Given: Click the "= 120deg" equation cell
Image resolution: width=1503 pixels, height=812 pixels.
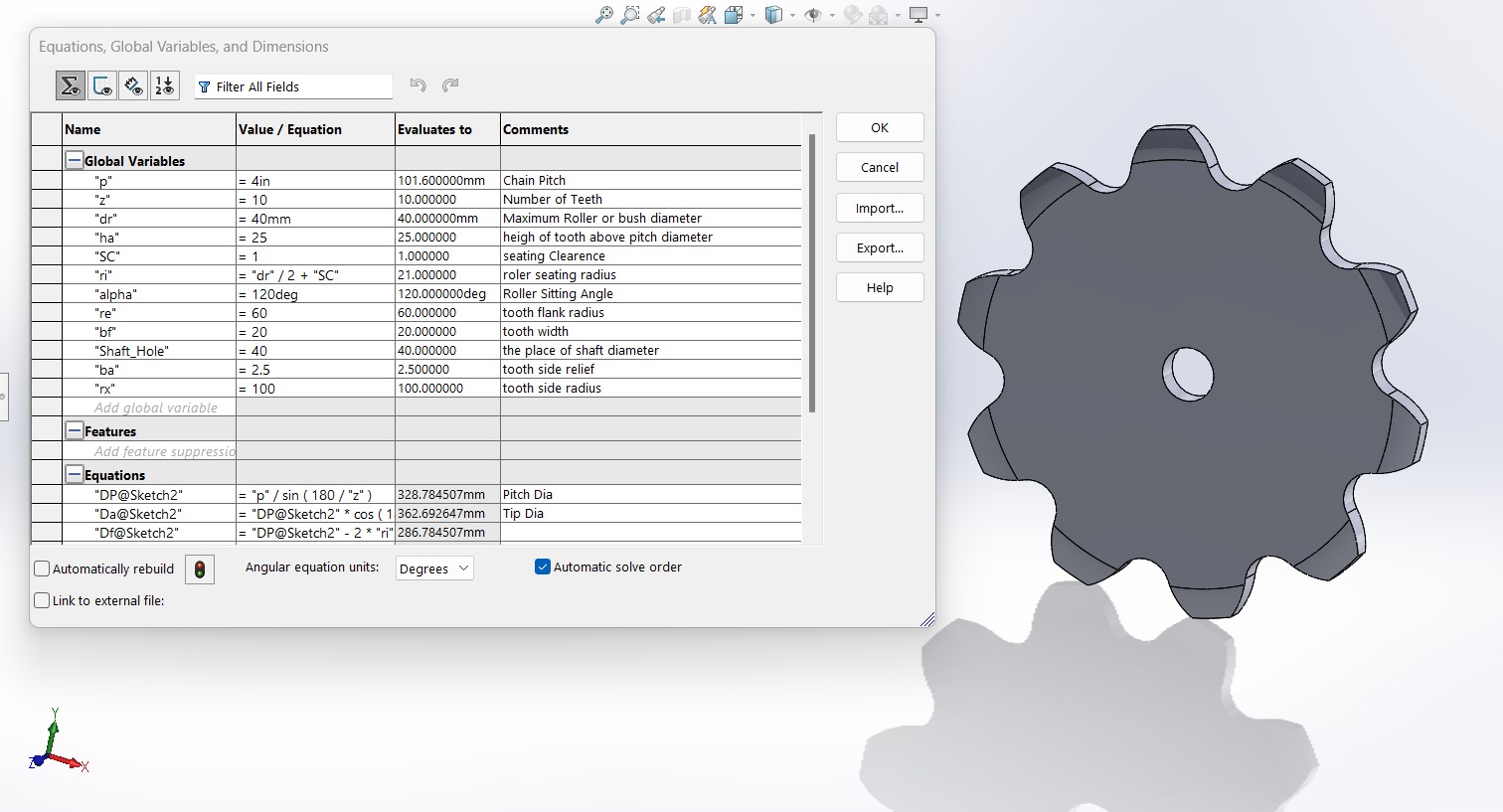Looking at the screenshot, I should [315, 294].
